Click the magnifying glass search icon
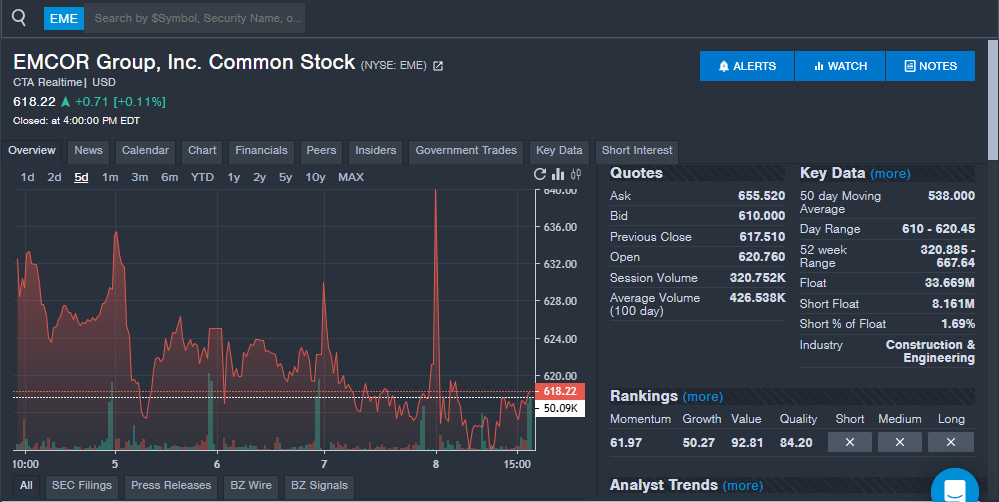 [x=19, y=18]
